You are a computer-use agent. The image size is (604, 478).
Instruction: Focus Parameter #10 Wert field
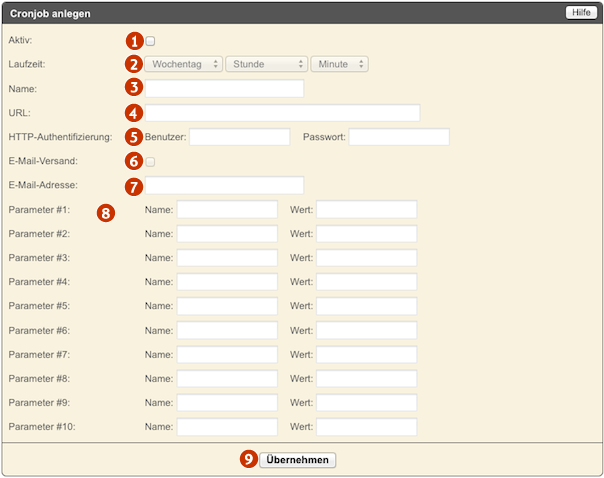[367, 427]
